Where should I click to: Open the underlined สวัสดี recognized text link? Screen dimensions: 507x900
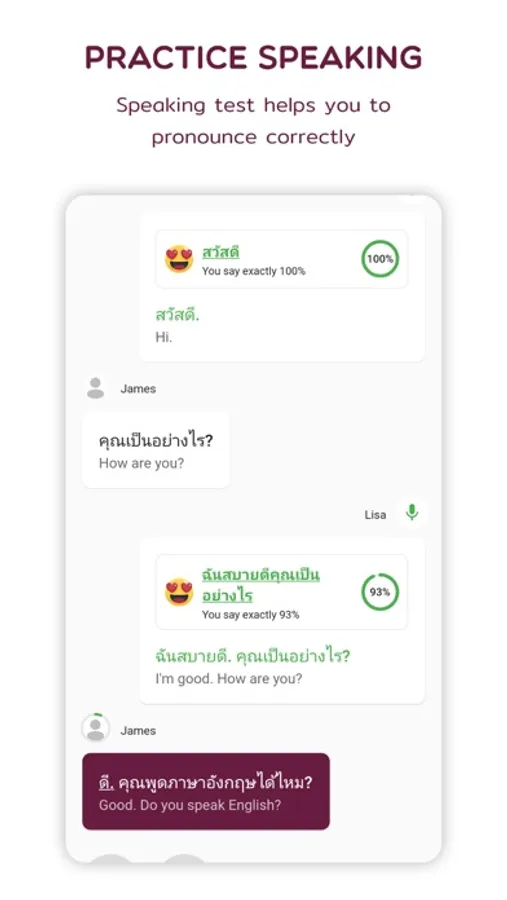(x=220, y=252)
